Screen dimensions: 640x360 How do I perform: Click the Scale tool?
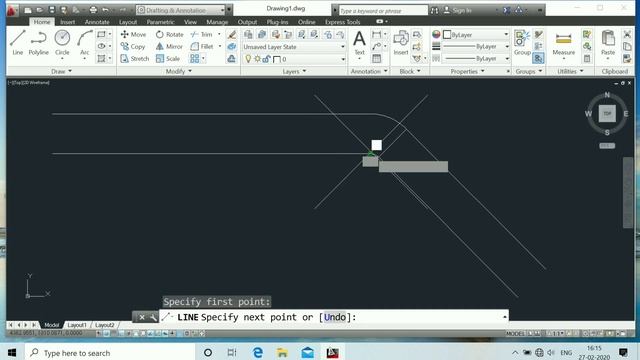(x=168, y=59)
